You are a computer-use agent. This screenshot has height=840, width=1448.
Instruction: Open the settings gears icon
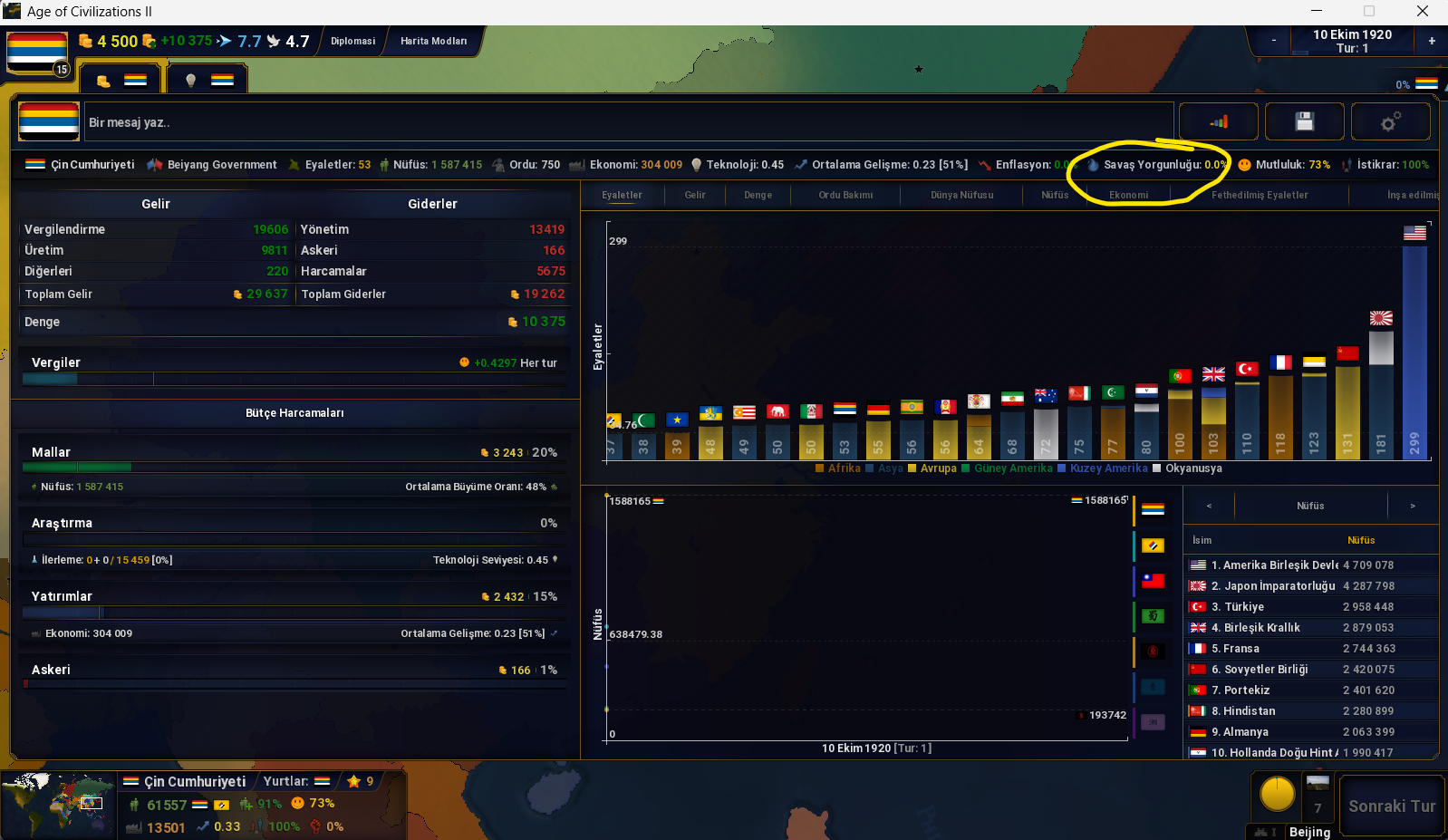[1390, 121]
